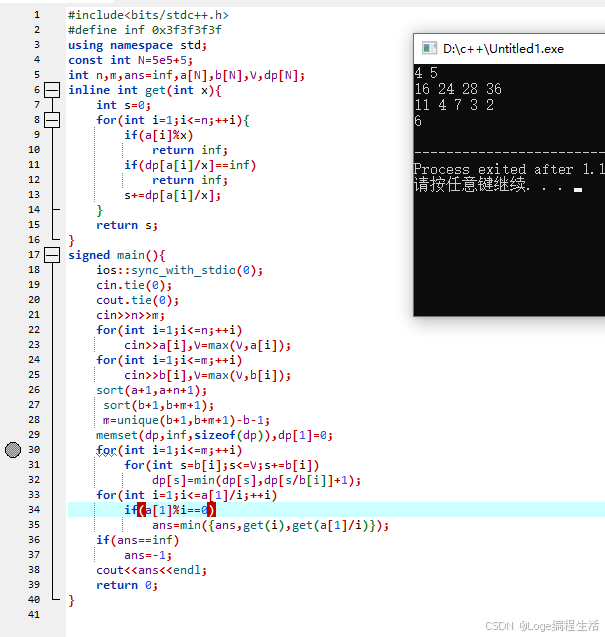Collapse the main function fold at line 17

(52, 255)
